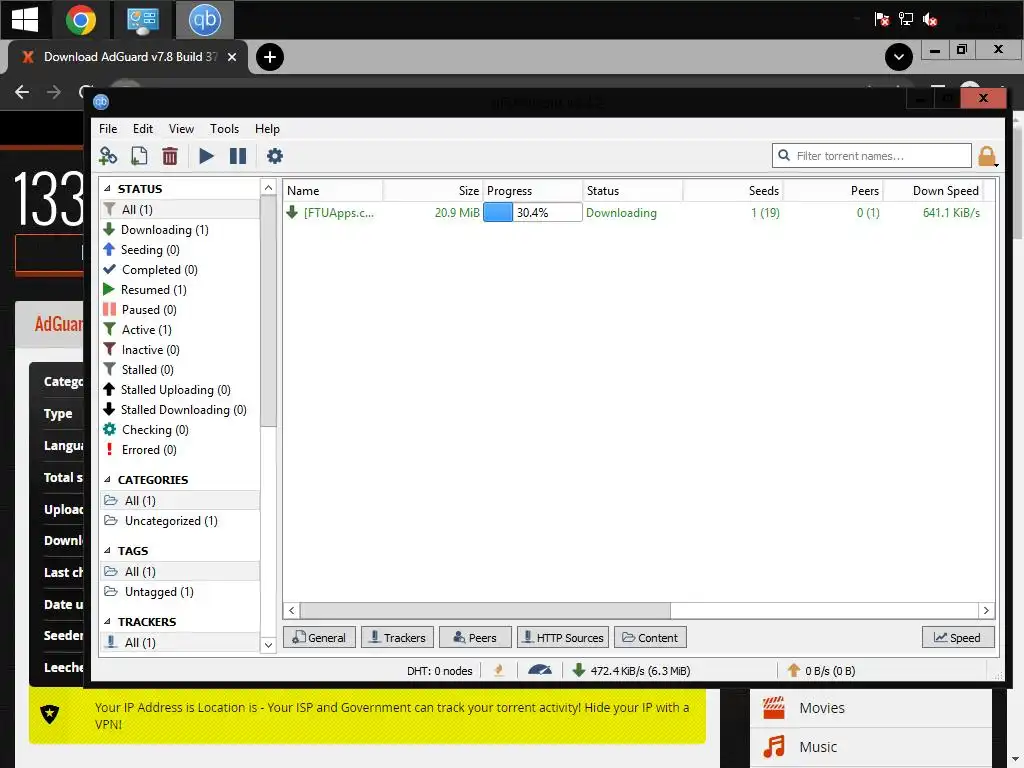Click the qBittorrent title bar logo icon
This screenshot has width=1024, height=768.
101,102
